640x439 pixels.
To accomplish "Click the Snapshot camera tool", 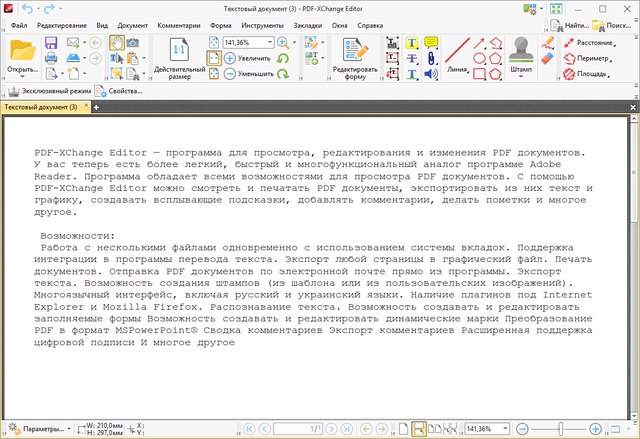I will click(x=134, y=43).
